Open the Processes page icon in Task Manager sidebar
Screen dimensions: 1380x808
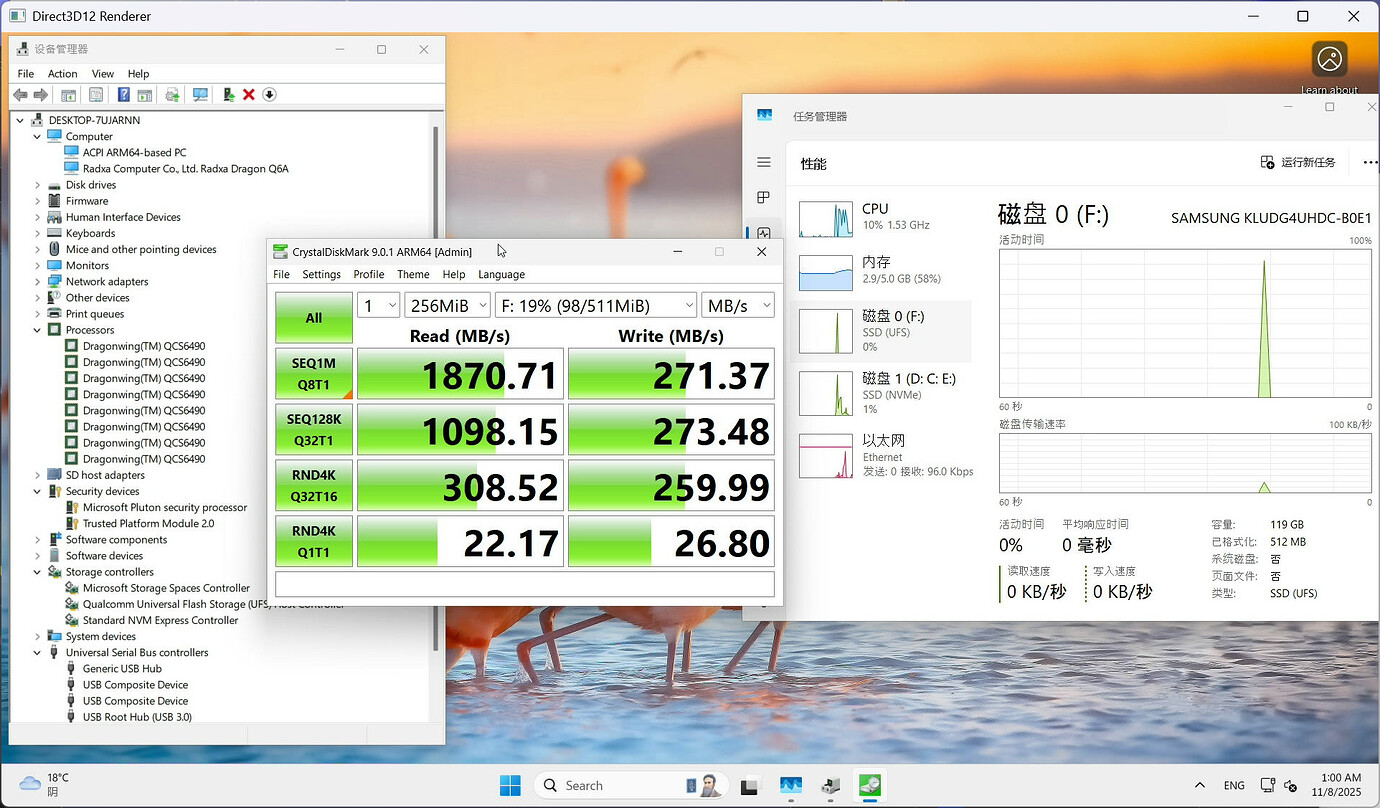pos(764,198)
